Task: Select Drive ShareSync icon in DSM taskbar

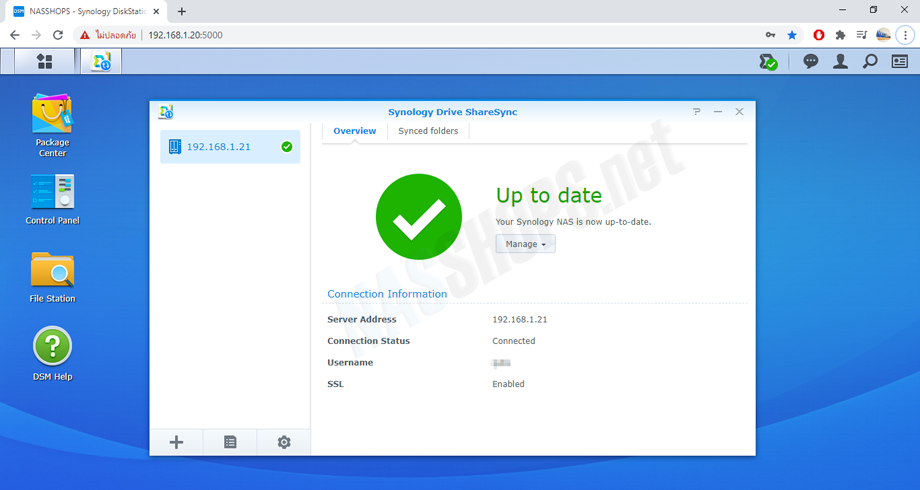Action: point(101,62)
